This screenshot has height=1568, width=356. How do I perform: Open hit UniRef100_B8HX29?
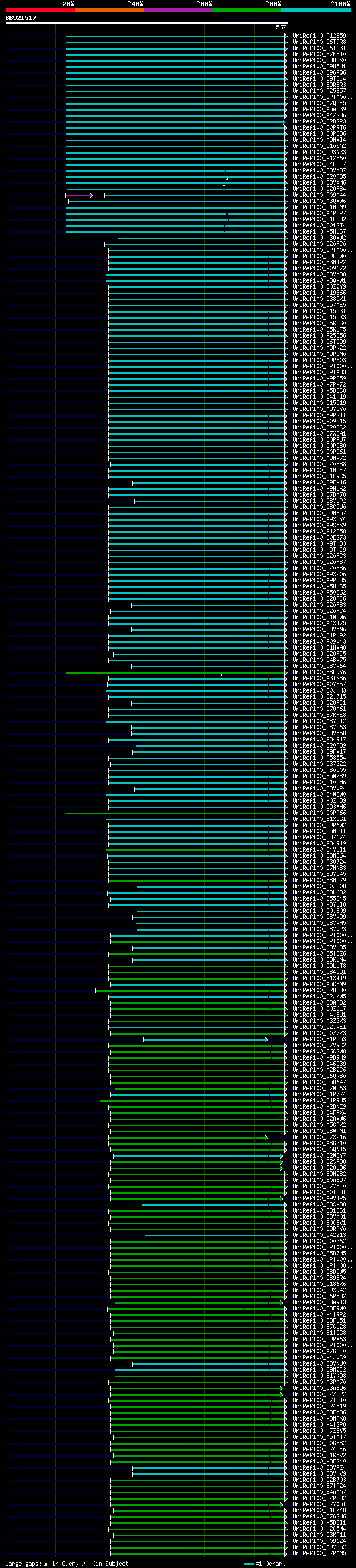319,880
